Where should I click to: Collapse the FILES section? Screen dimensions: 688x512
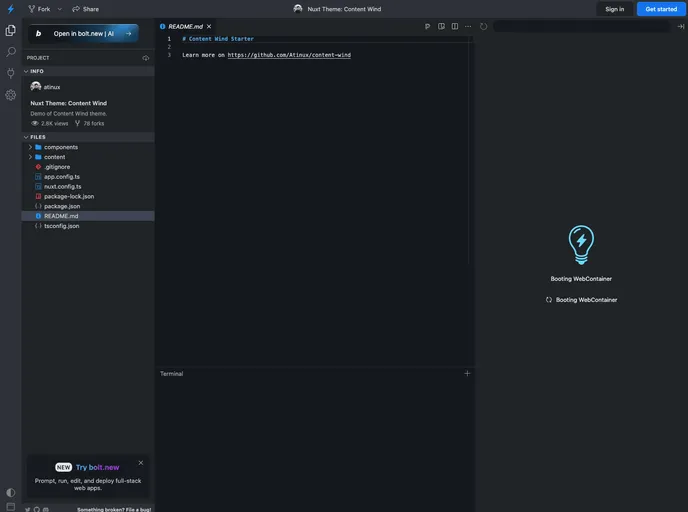(x=88, y=137)
